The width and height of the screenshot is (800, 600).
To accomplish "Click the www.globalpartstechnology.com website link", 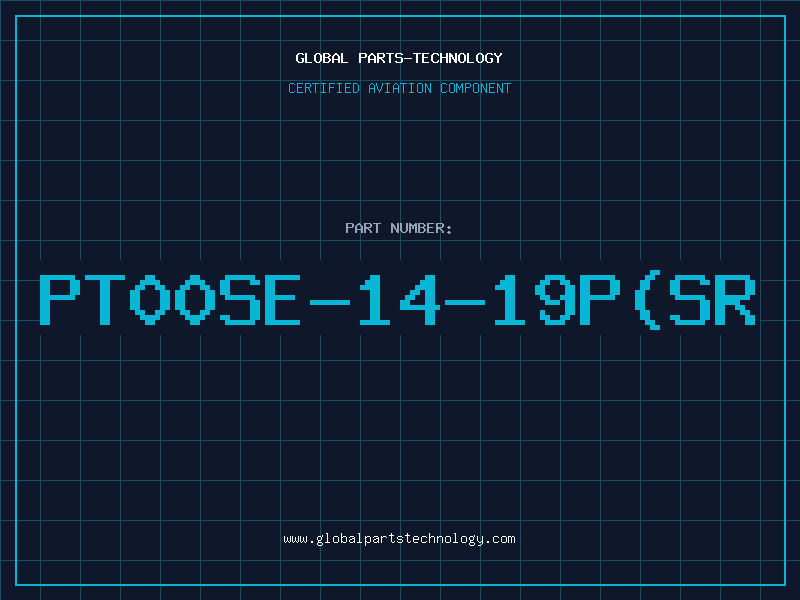I will (399, 539).
